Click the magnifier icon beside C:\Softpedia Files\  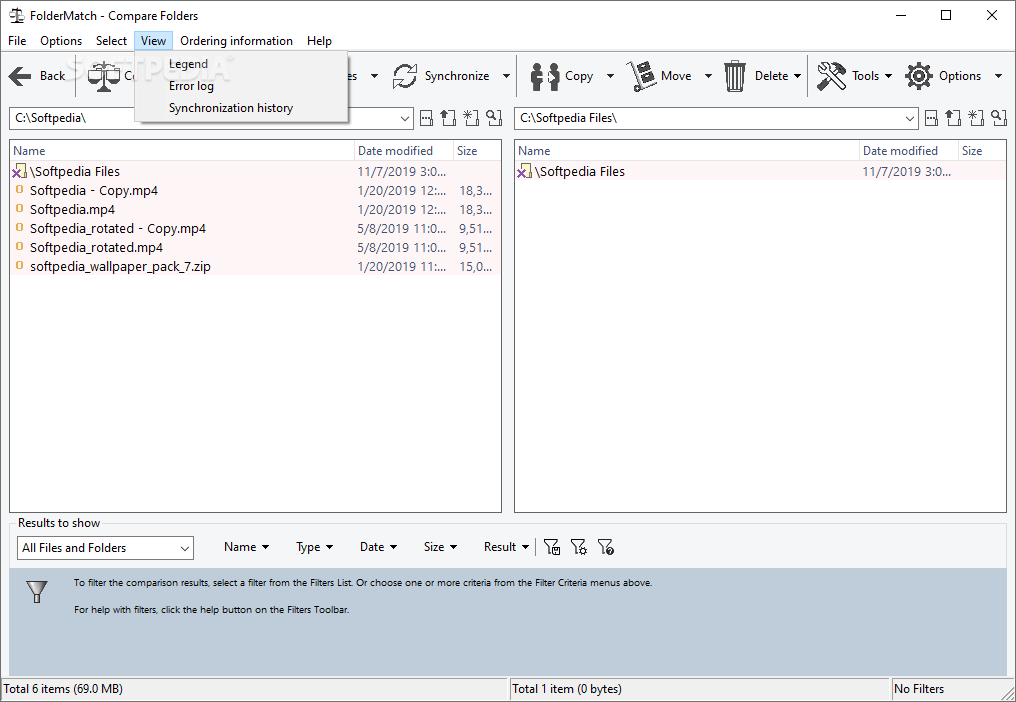coord(999,118)
